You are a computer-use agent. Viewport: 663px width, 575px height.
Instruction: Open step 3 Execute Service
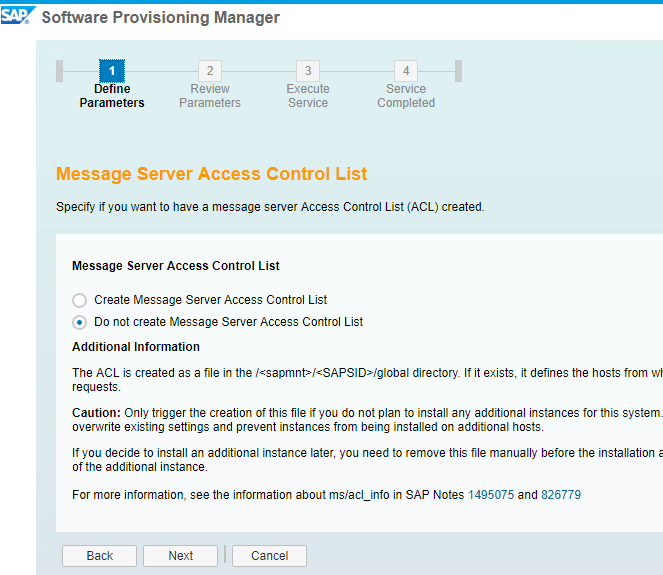pyautogui.click(x=308, y=71)
